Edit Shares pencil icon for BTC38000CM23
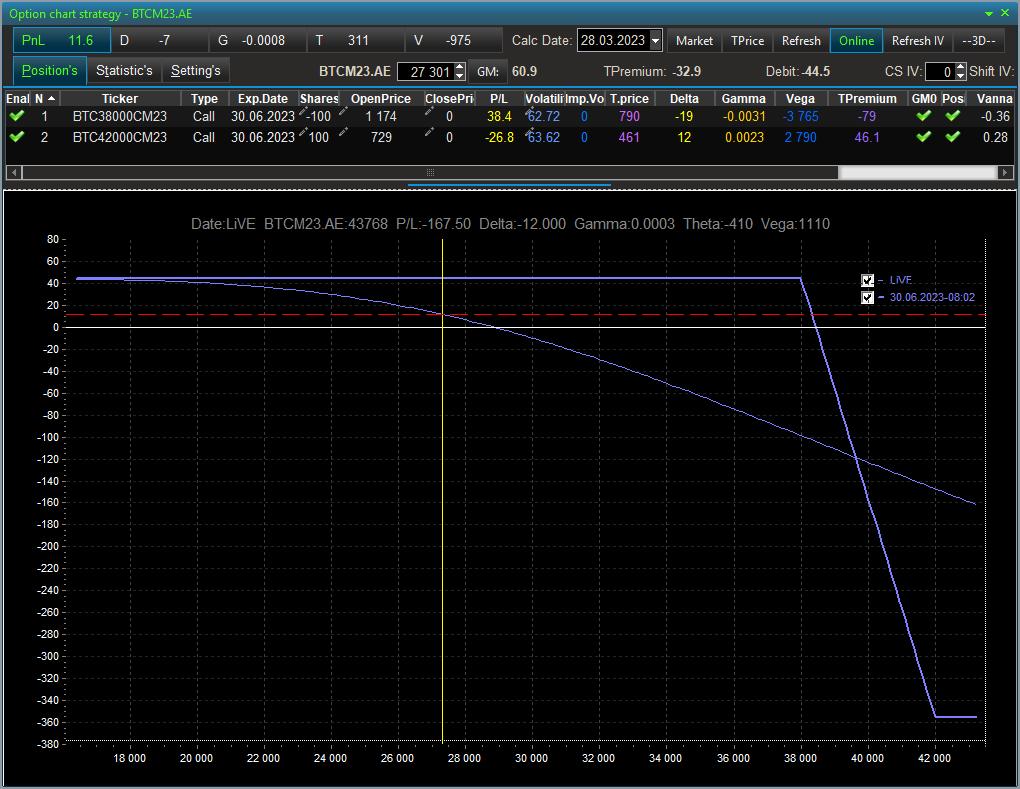Viewport: 1020px width, 789px height. (303, 112)
